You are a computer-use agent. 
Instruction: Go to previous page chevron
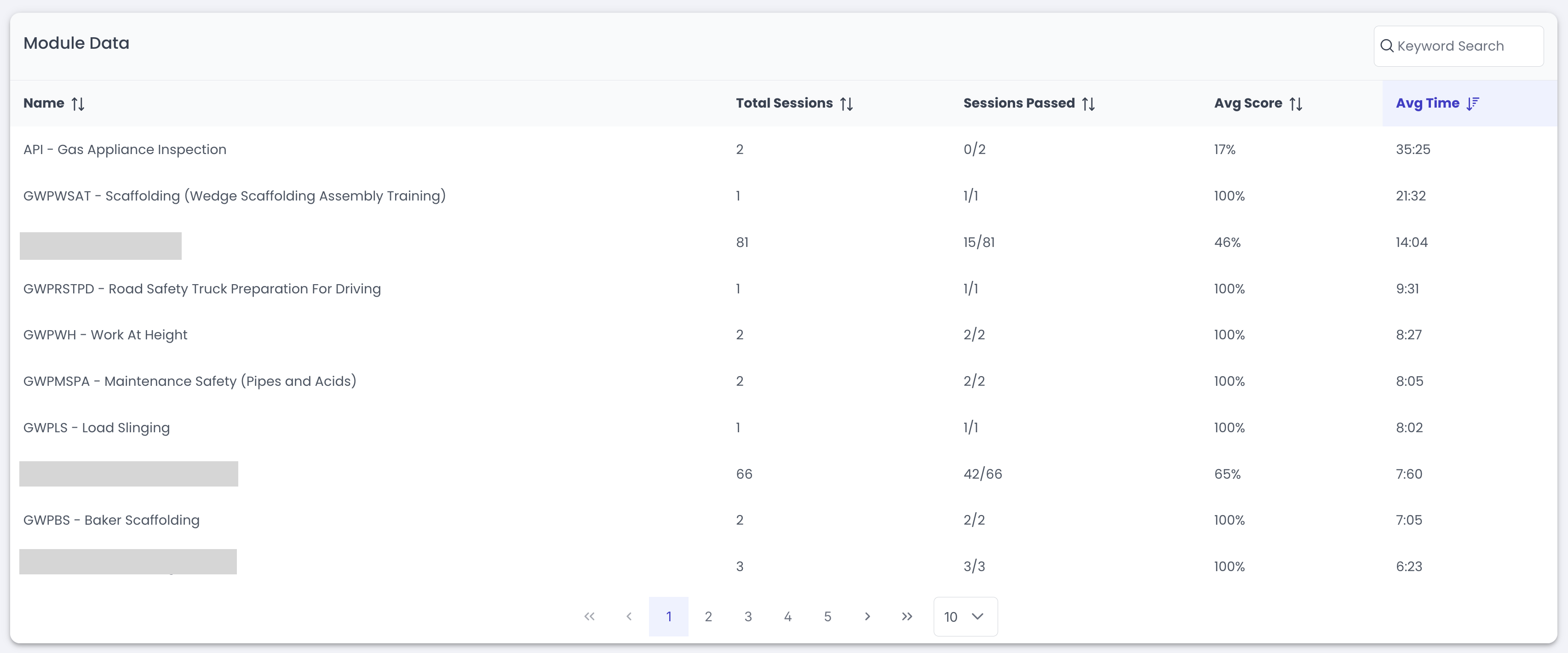[629, 617]
